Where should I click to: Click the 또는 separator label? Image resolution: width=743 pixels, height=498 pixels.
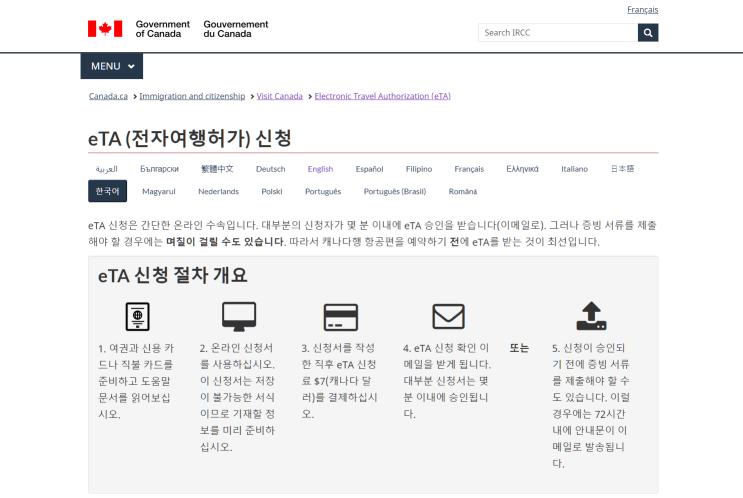(519, 348)
